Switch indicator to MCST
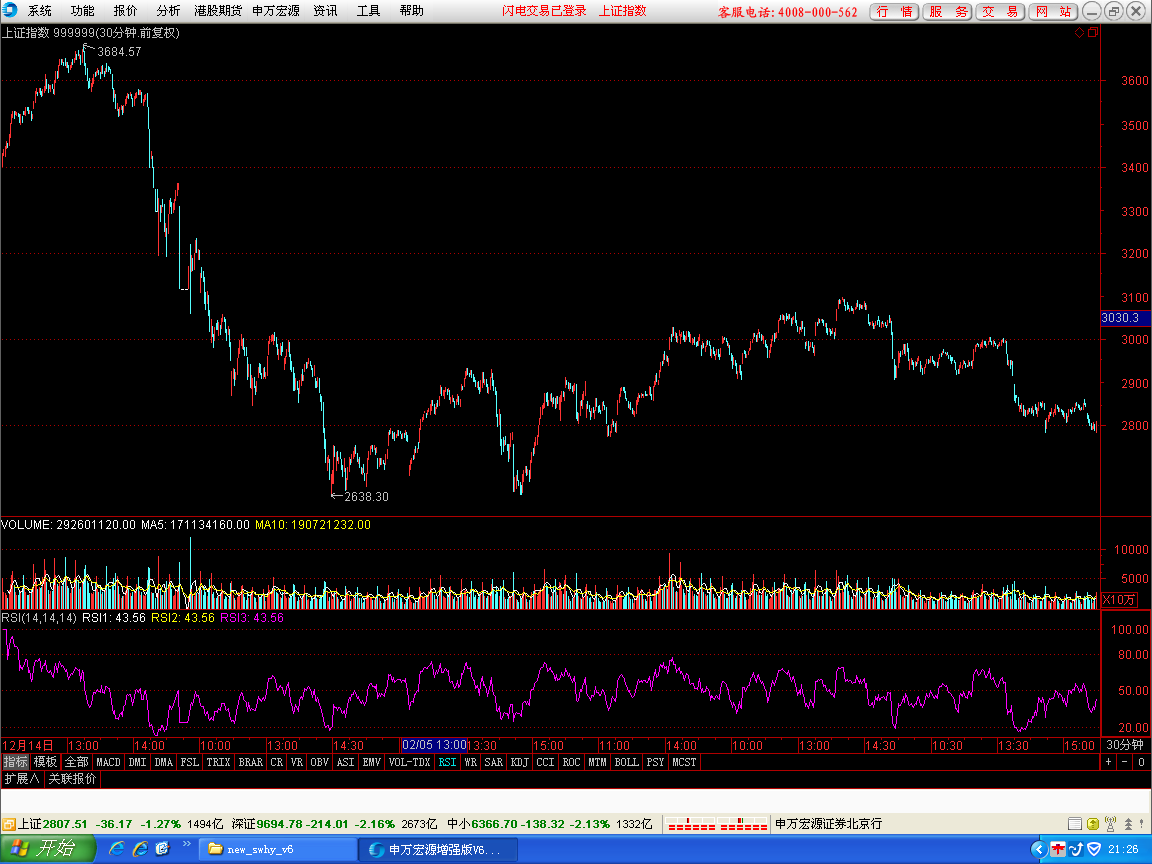The image size is (1152, 864). click(684, 762)
